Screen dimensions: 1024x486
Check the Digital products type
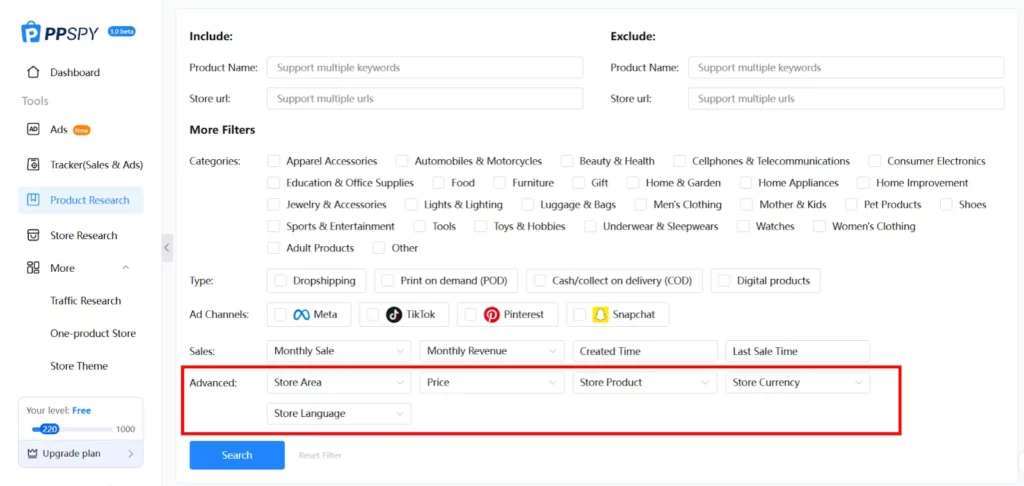724,281
